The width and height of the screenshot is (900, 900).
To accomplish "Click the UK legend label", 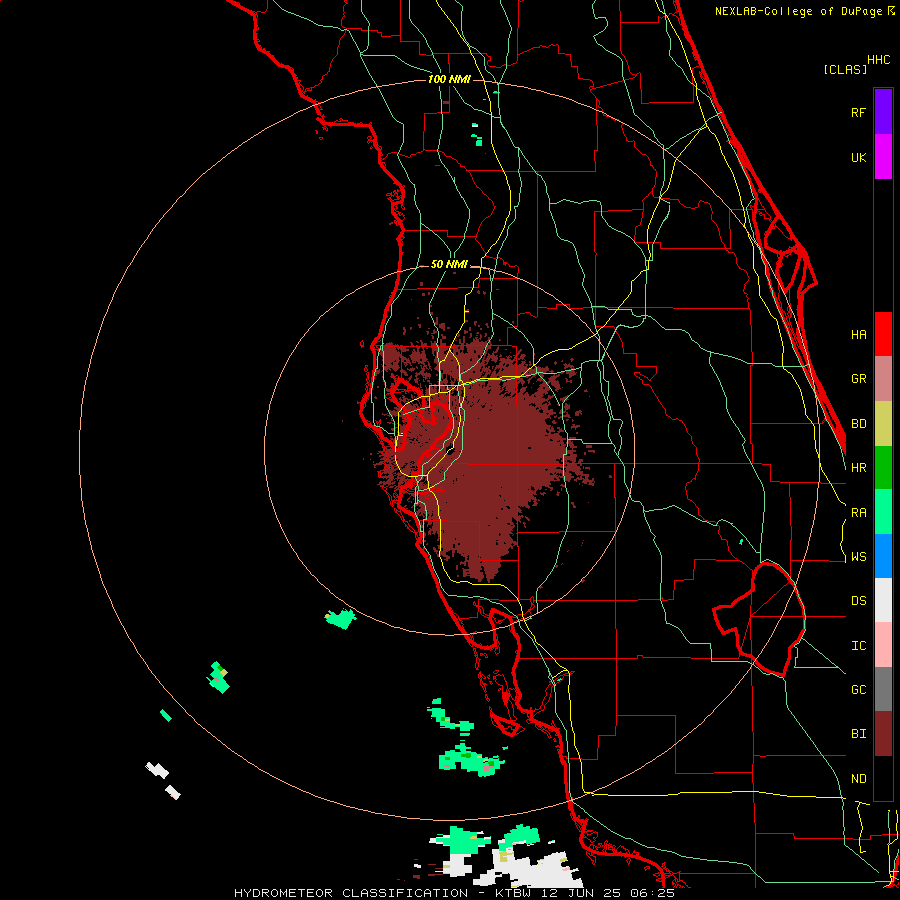I will (x=858, y=157).
